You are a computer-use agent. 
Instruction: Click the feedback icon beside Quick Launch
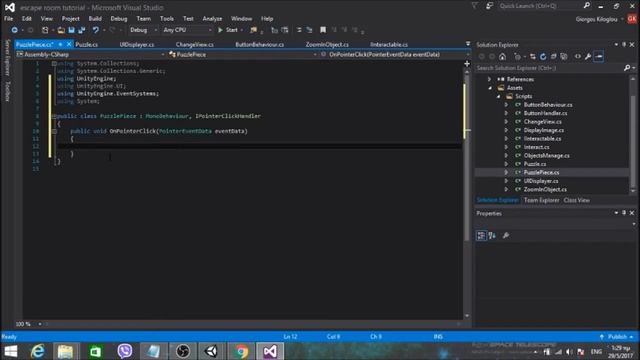[x=489, y=6]
